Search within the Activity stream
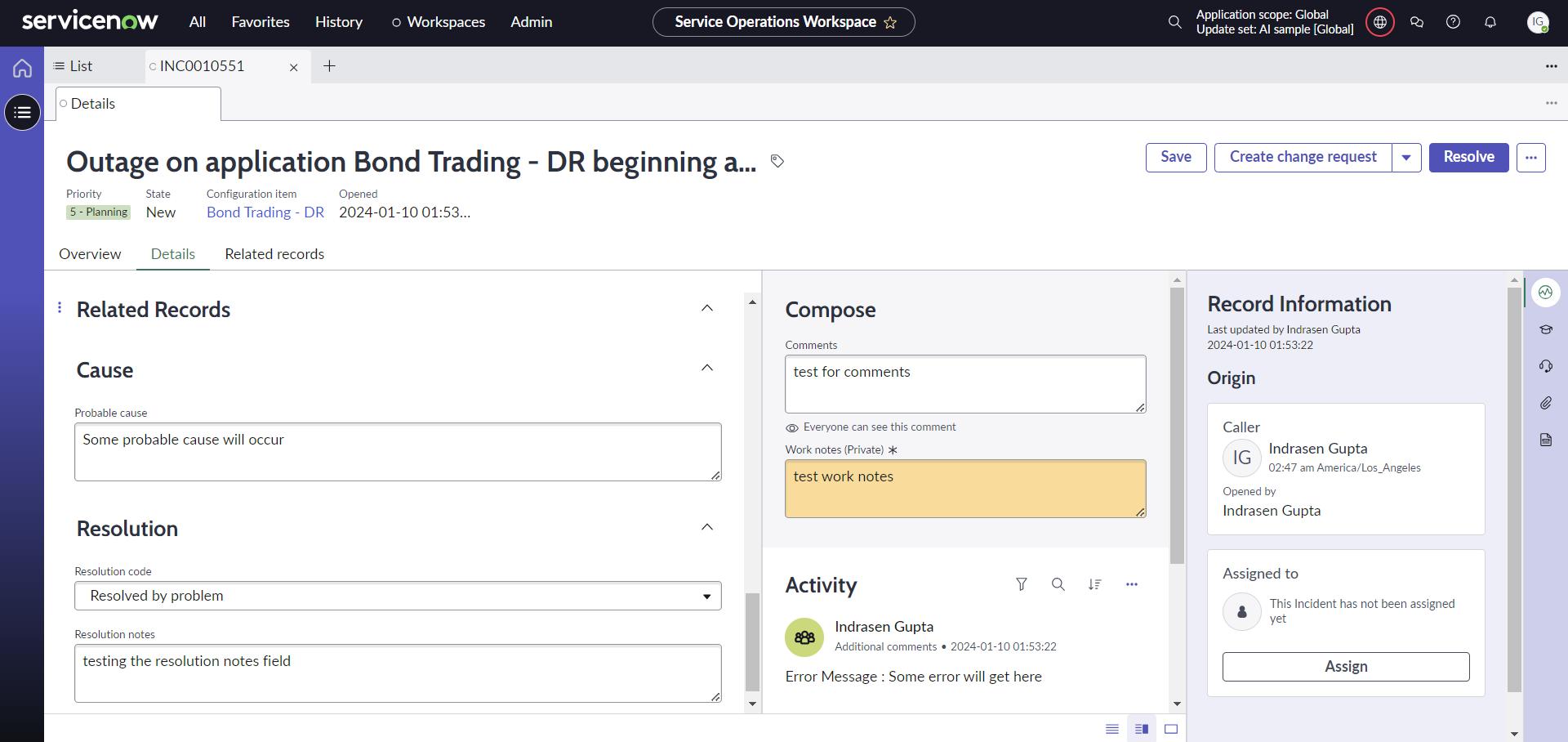The height and width of the screenshot is (742, 1568). (1058, 584)
